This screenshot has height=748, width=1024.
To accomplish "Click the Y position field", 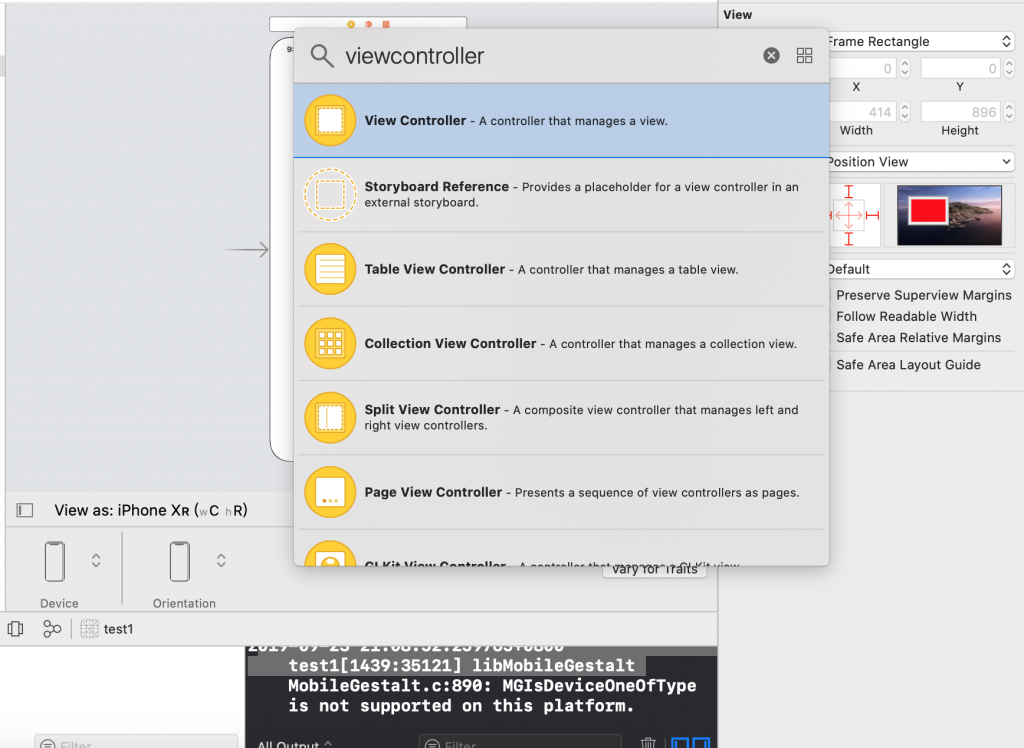I will (961, 68).
